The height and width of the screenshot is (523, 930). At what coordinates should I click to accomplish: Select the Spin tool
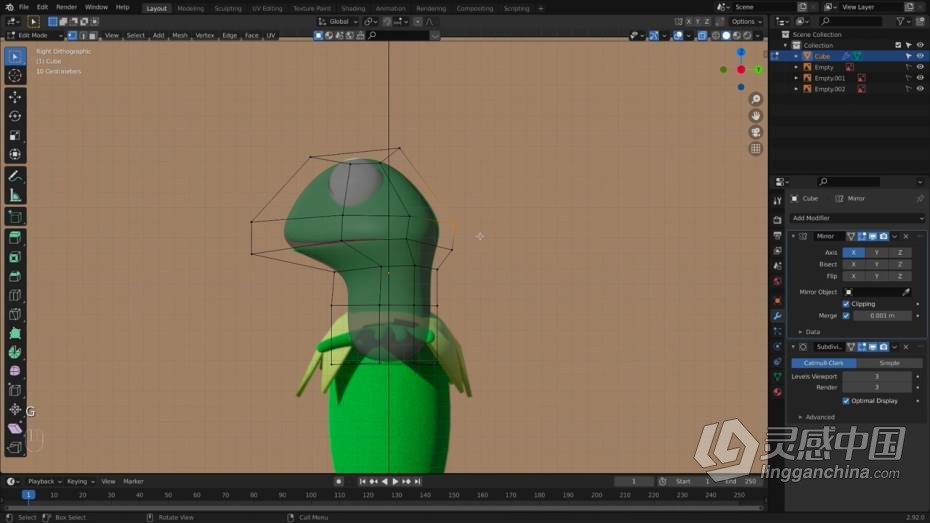coord(15,352)
